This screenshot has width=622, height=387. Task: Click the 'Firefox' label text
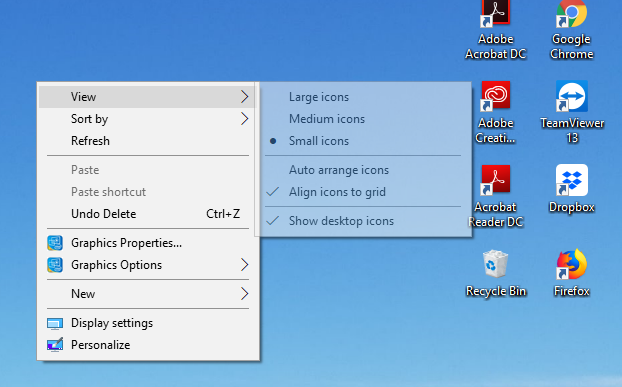[x=572, y=291]
